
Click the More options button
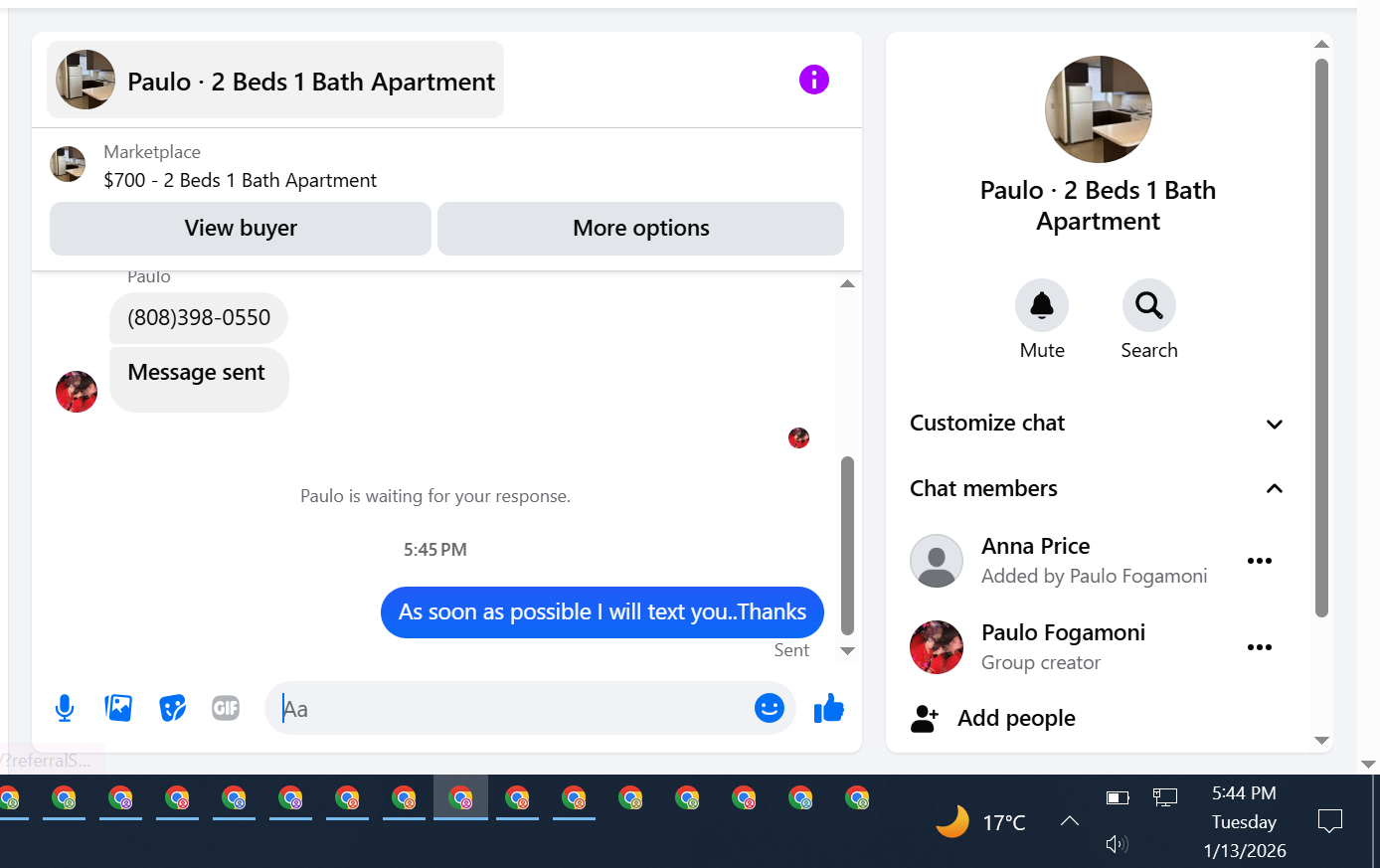pyautogui.click(x=641, y=228)
